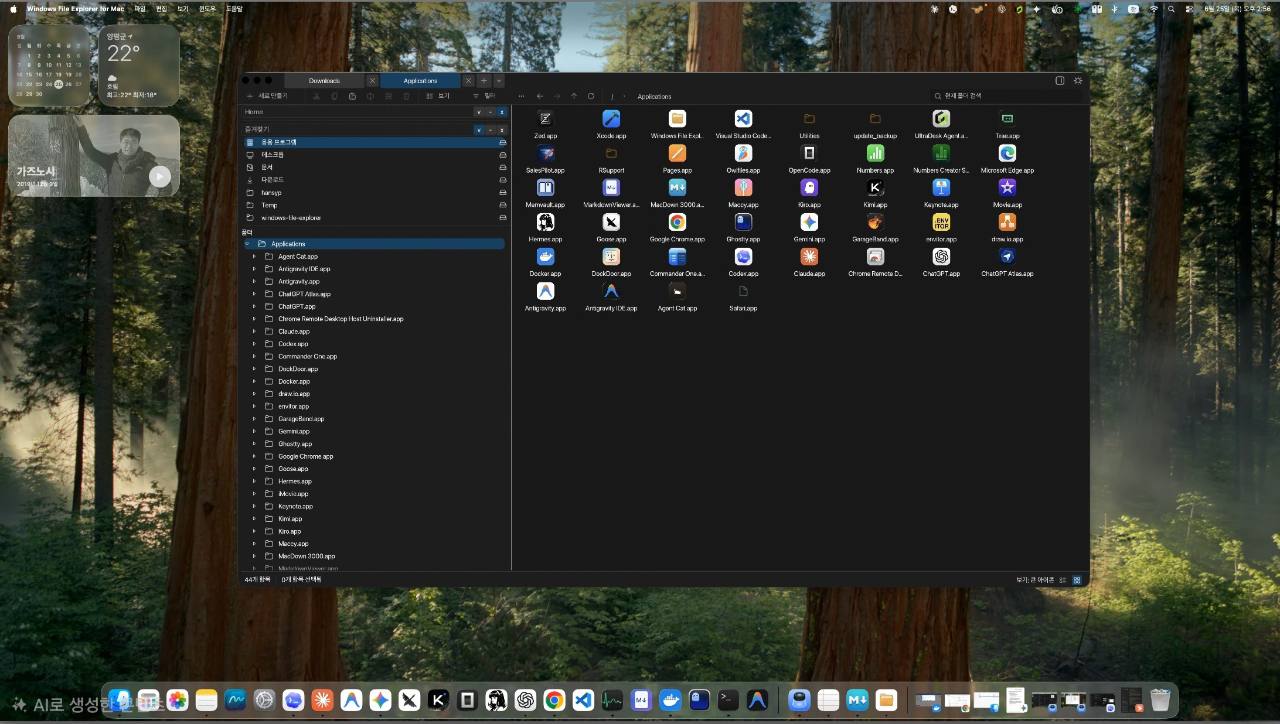1280x724 pixels.
Task: Expand the ChatGPT Atlas.app tree node
Action: (x=254, y=294)
